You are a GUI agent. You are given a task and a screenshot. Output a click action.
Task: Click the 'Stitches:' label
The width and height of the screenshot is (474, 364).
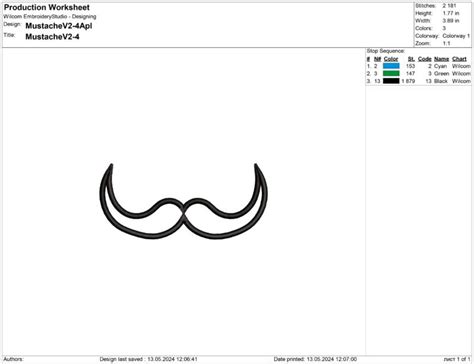pos(425,6)
